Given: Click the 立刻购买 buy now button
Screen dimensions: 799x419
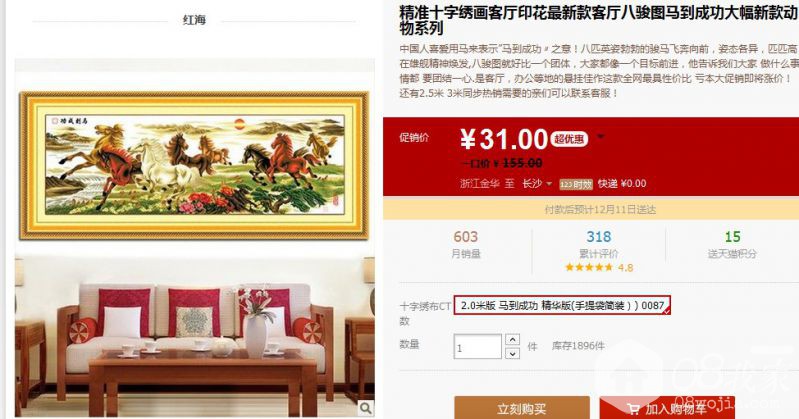Looking at the screenshot, I should pyautogui.click(x=522, y=407).
